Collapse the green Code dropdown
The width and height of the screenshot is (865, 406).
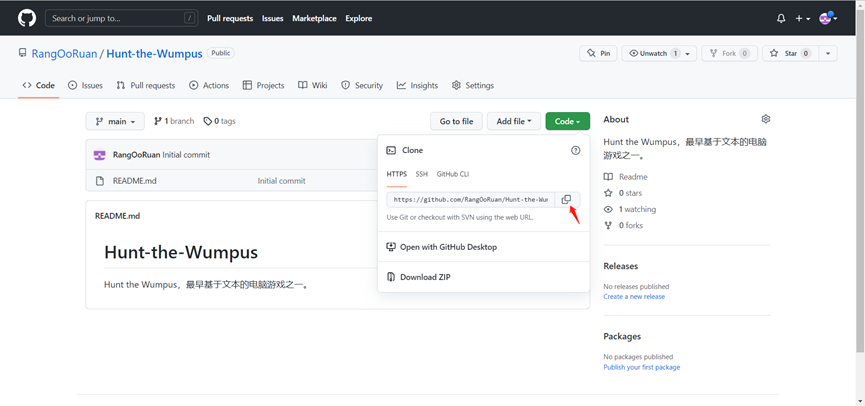567,121
